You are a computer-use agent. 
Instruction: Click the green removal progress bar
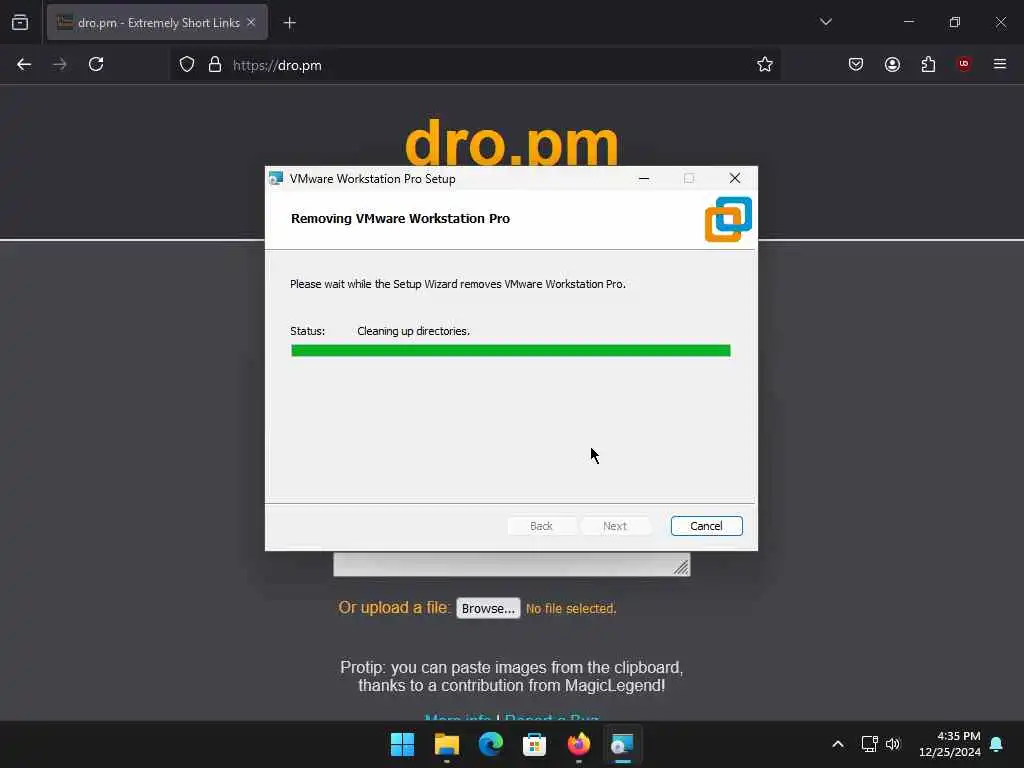[x=511, y=351]
